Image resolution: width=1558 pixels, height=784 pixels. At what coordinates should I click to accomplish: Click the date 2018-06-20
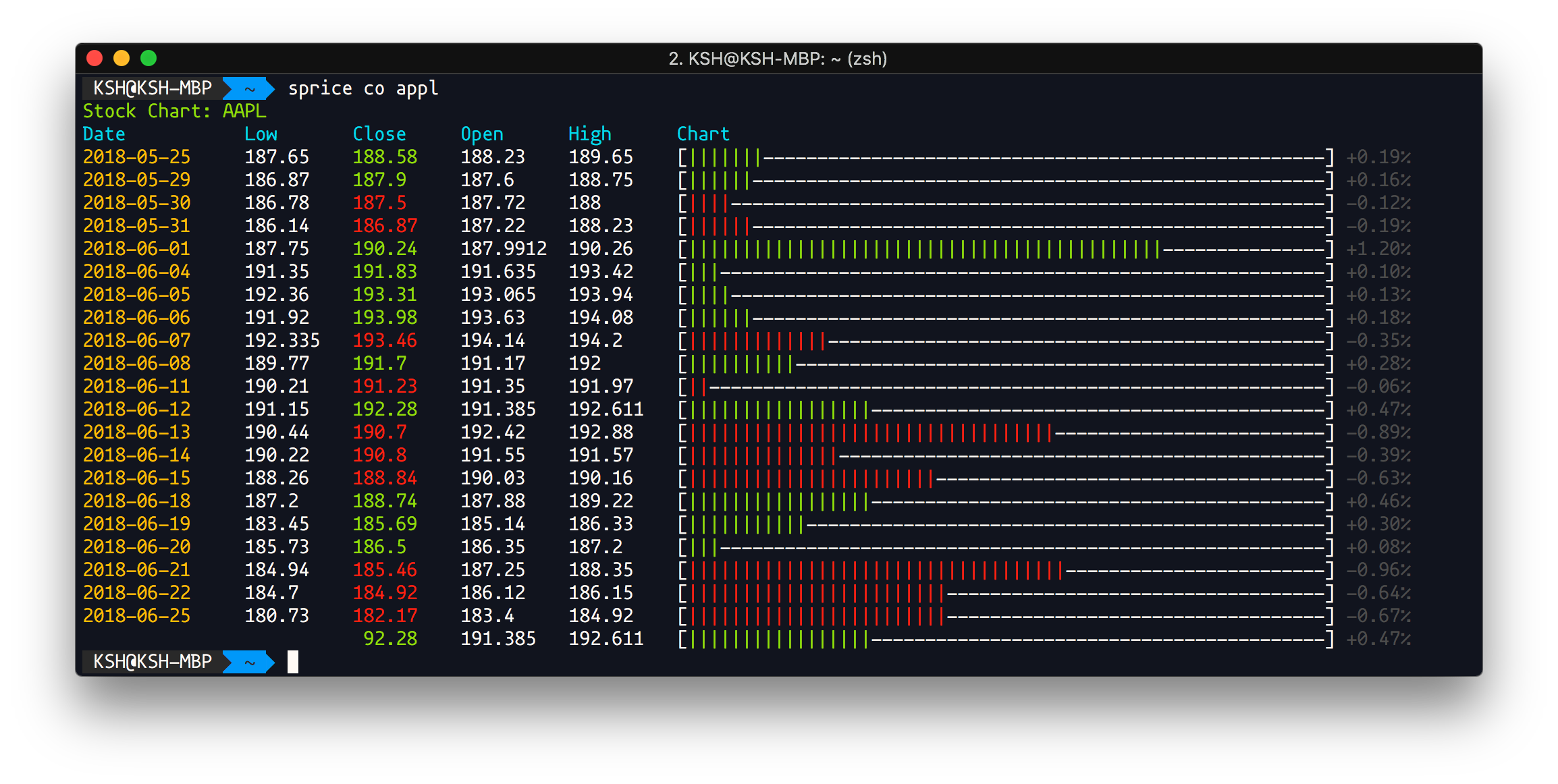tap(136, 547)
